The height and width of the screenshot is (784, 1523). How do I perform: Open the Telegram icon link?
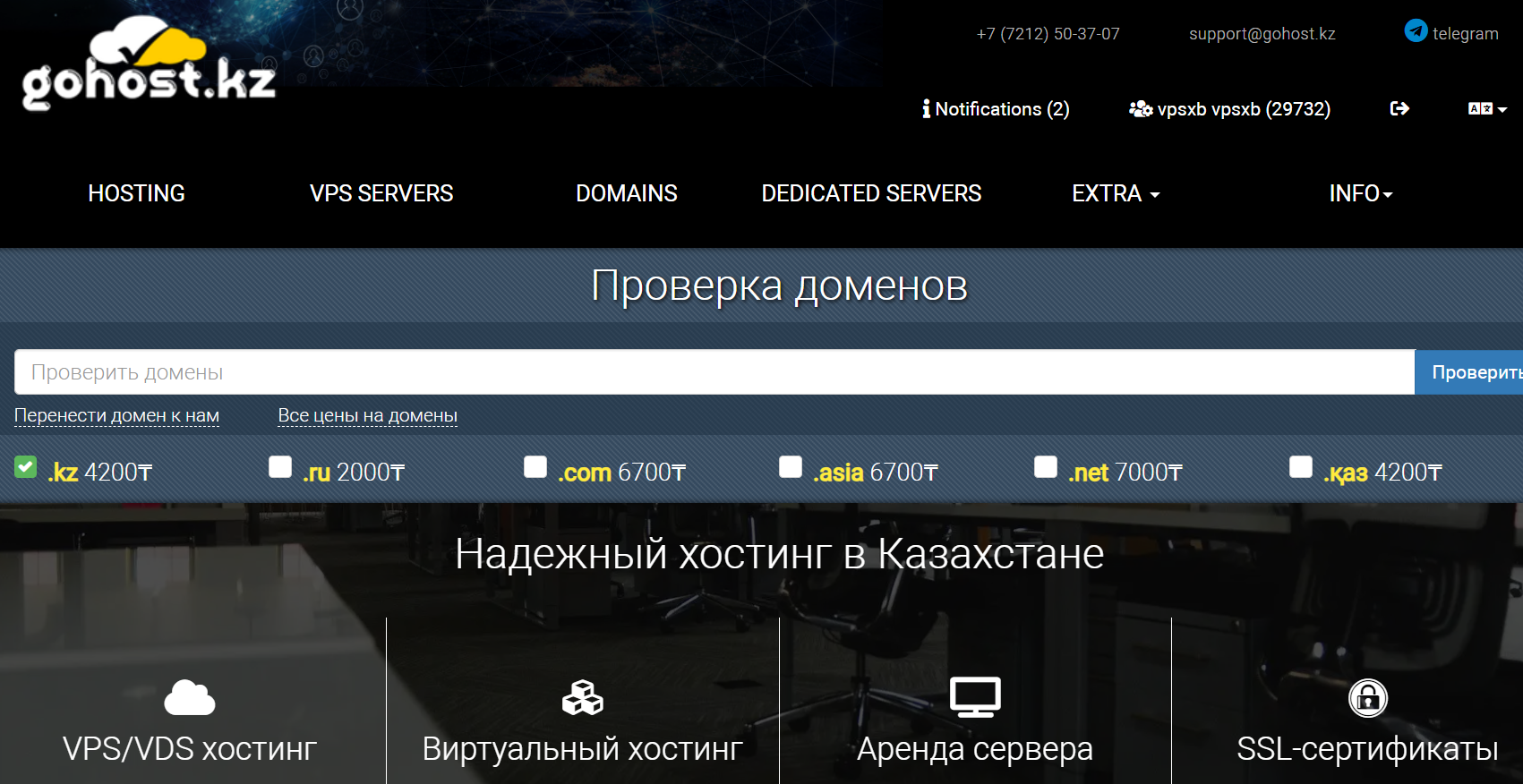(1416, 31)
